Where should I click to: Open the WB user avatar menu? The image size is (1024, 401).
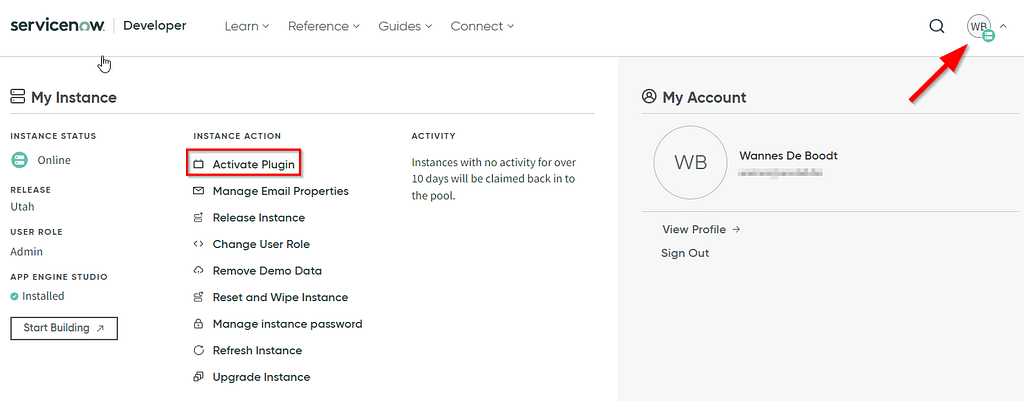[x=980, y=27]
